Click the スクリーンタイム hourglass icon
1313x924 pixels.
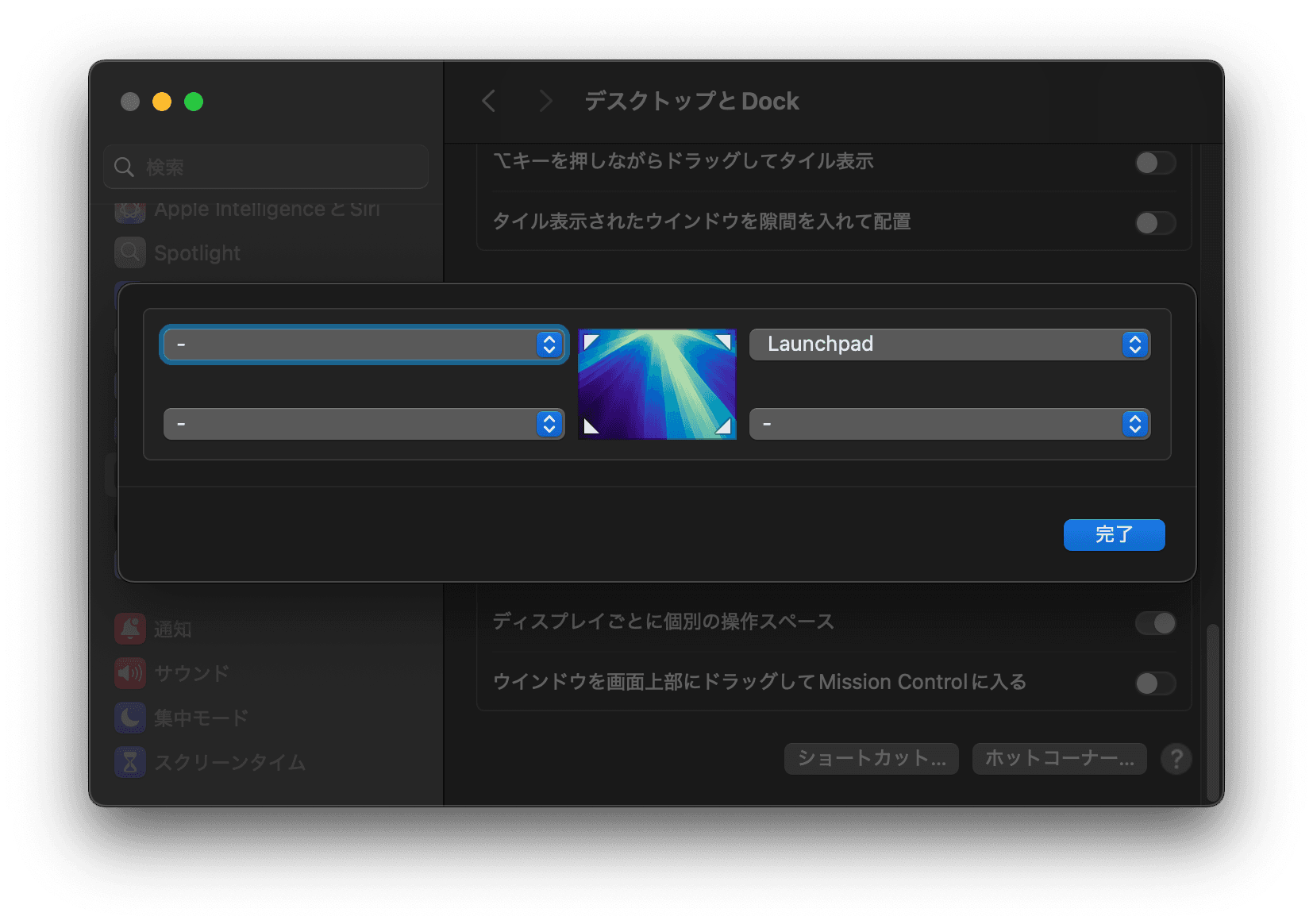(x=130, y=761)
